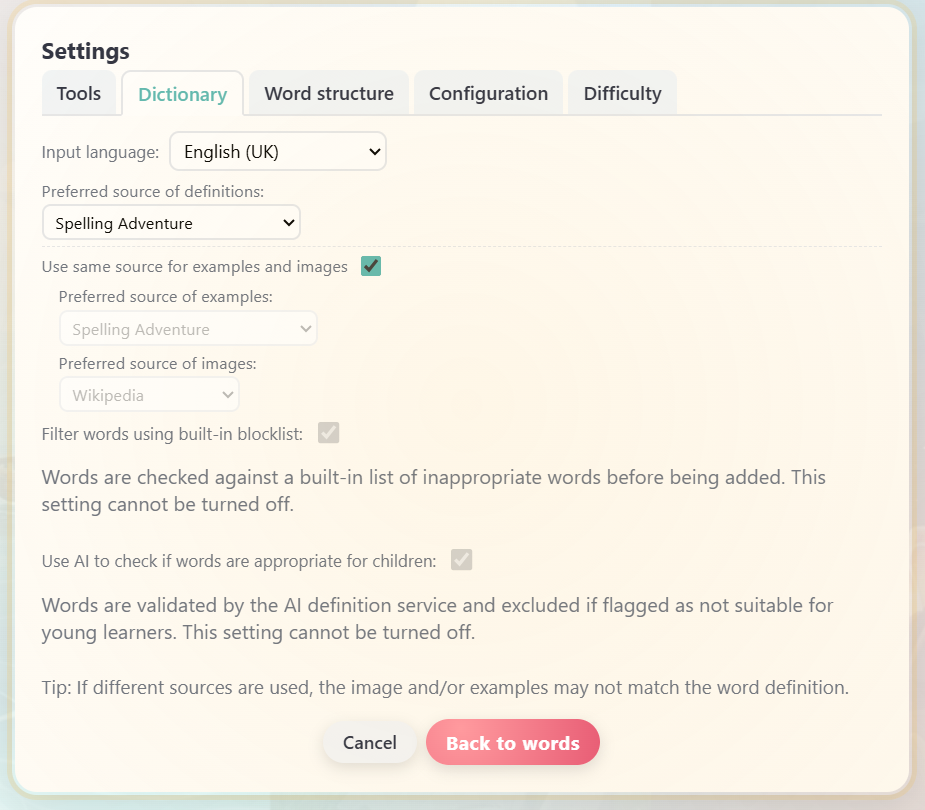Screen dimensions: 925x810
Task: Click the Use same source label text
Action: point(195,267)
